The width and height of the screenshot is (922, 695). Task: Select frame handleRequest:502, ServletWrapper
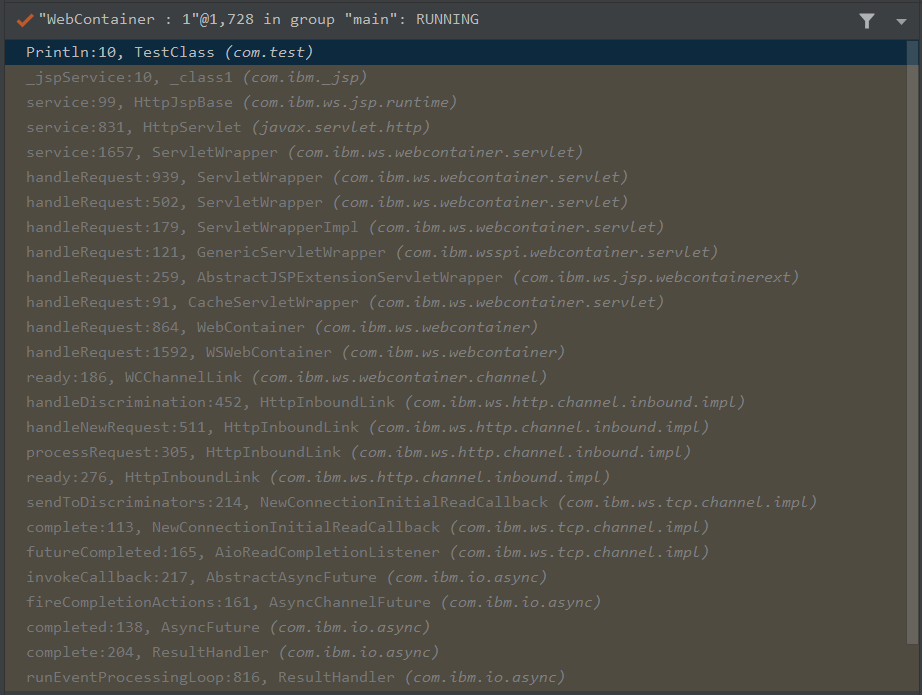tap(456, 202)
